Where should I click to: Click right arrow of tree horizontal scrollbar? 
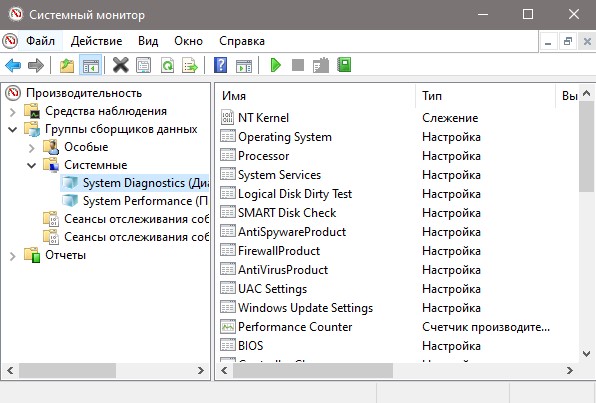click(x=201, y=370)
